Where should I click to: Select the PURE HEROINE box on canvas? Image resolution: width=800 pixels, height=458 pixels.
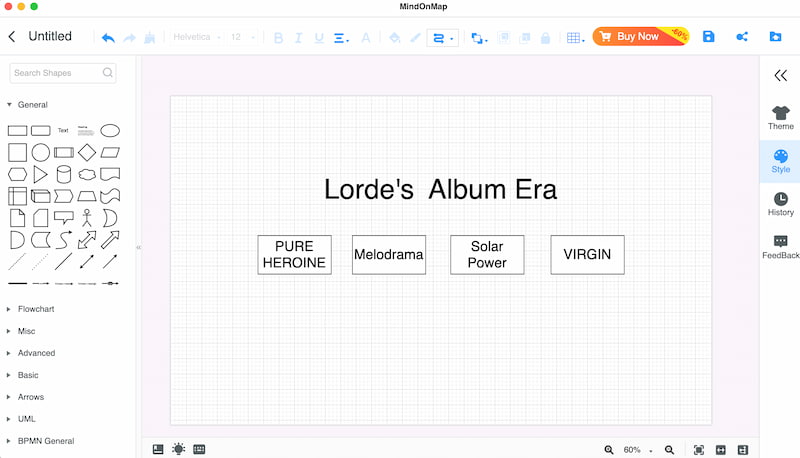[x=294, y=255]
